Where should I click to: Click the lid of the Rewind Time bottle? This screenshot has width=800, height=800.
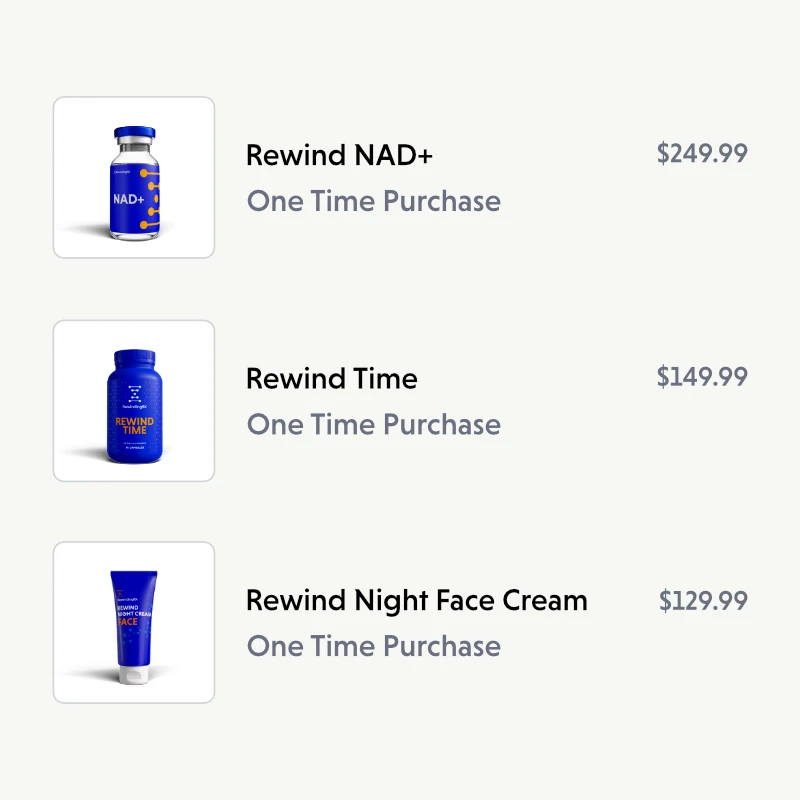click(x=134, y=358)
